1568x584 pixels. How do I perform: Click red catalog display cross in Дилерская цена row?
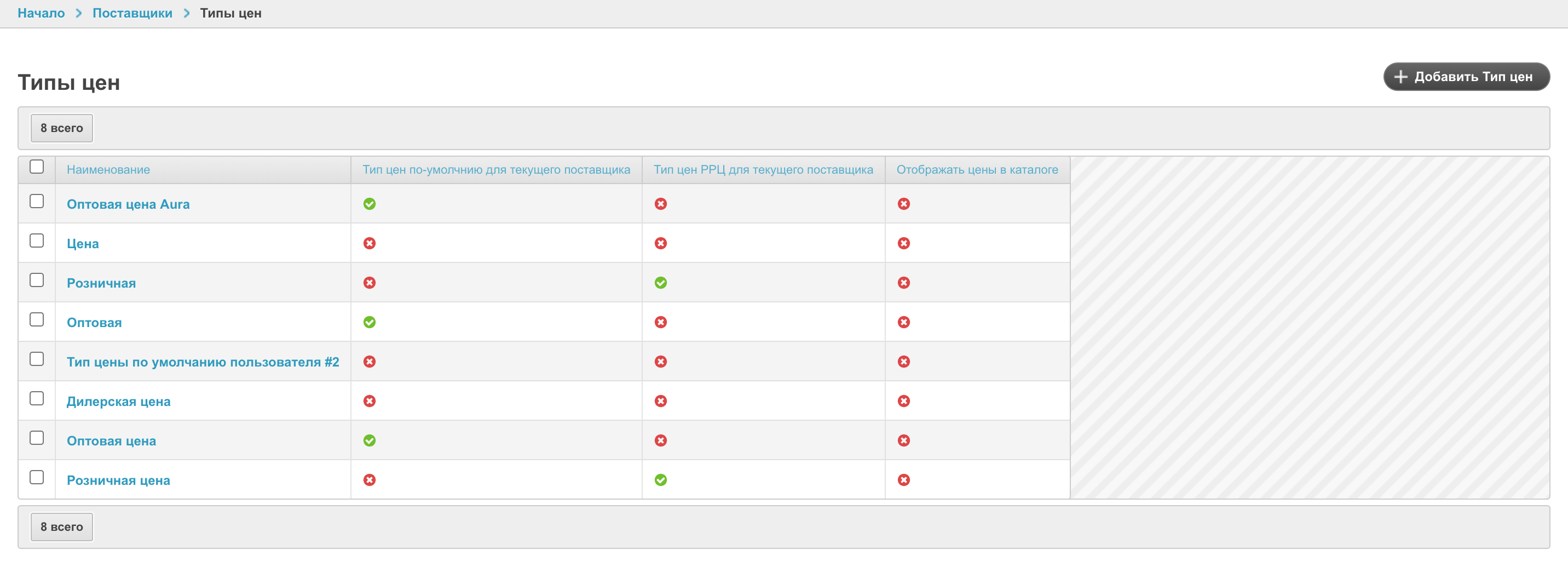(903, 402)
